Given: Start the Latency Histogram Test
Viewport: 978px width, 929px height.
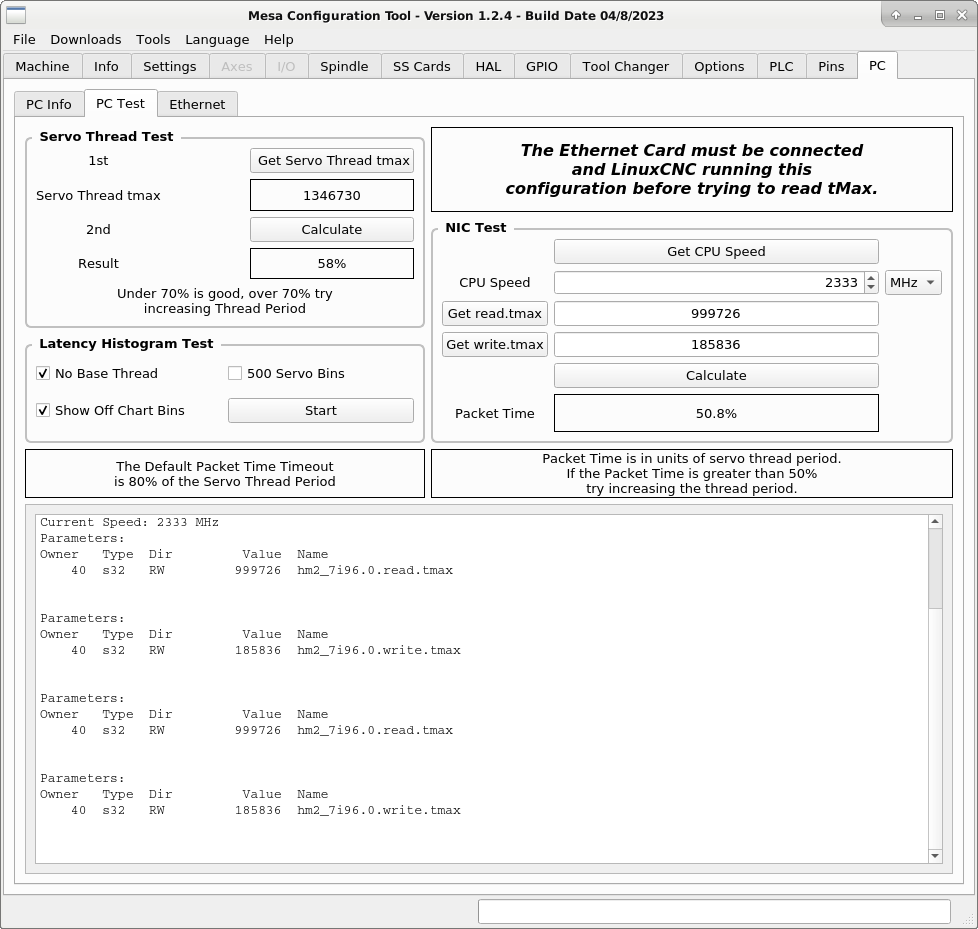Looking at the screenshot, I should tap(321, 411).
